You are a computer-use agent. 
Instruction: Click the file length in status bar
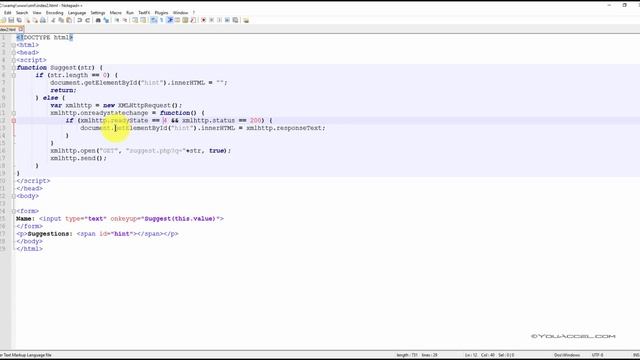pyautogui.click(x=407, y=355)
